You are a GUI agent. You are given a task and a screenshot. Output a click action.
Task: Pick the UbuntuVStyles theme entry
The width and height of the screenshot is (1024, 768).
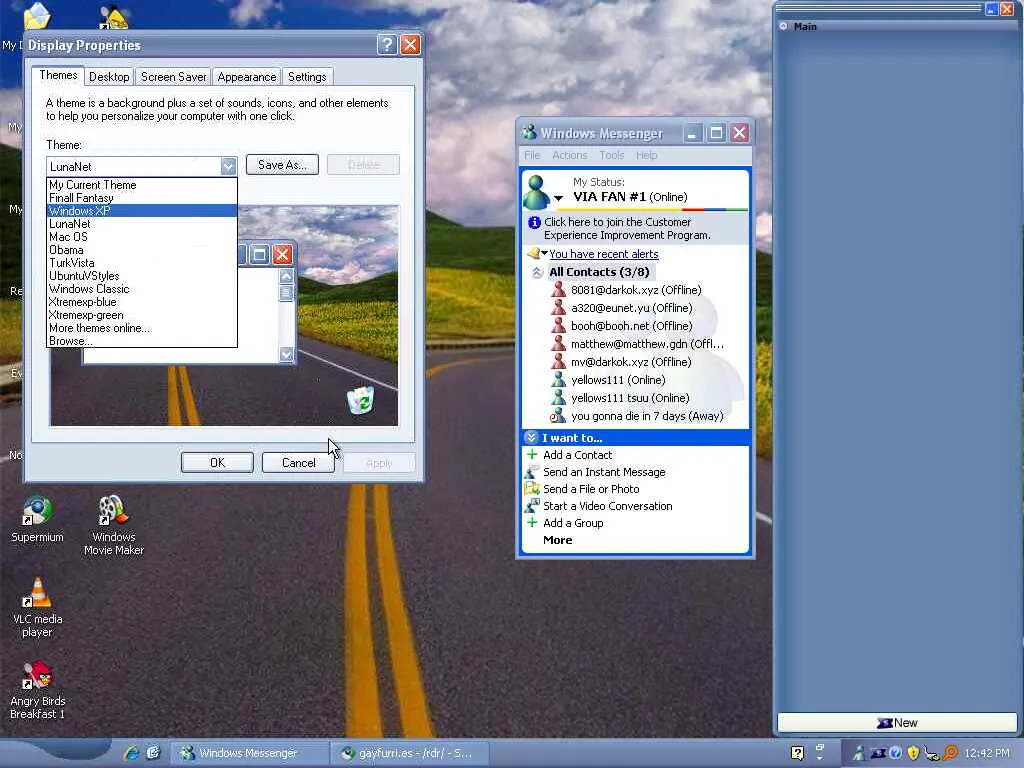[142, 276]
